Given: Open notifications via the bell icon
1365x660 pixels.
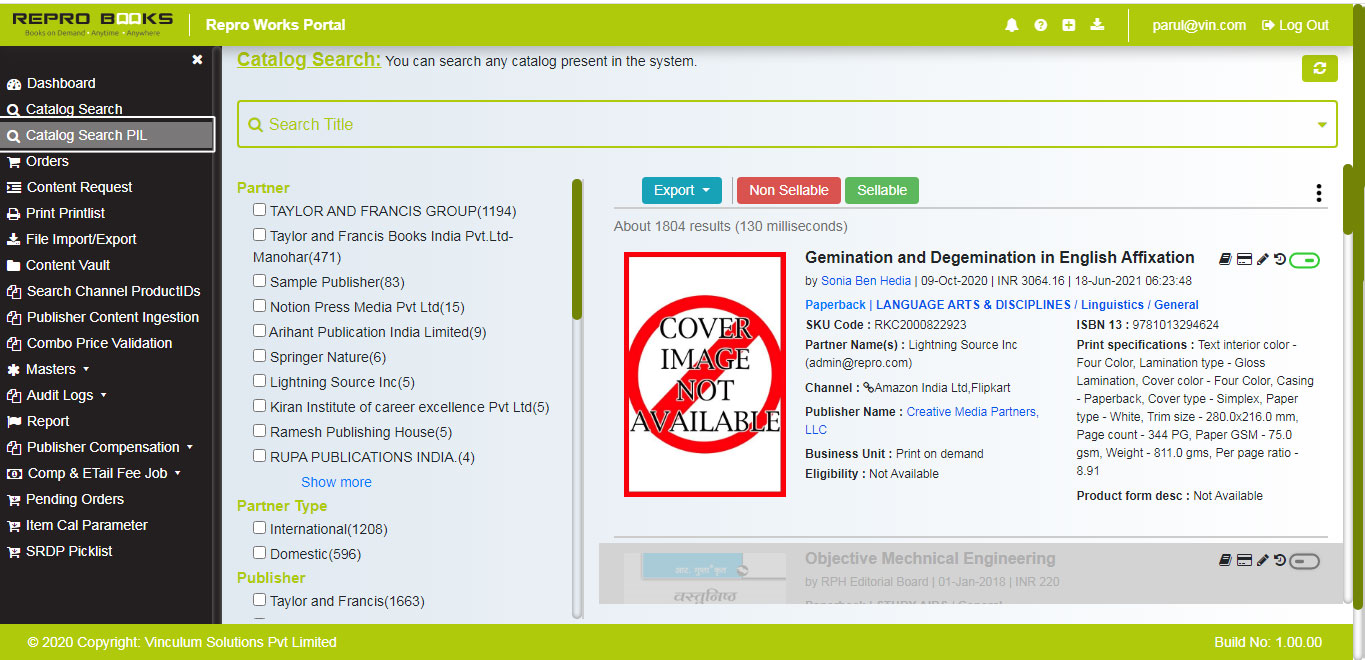Looking at the screenshot, I should click(1011, 25).
